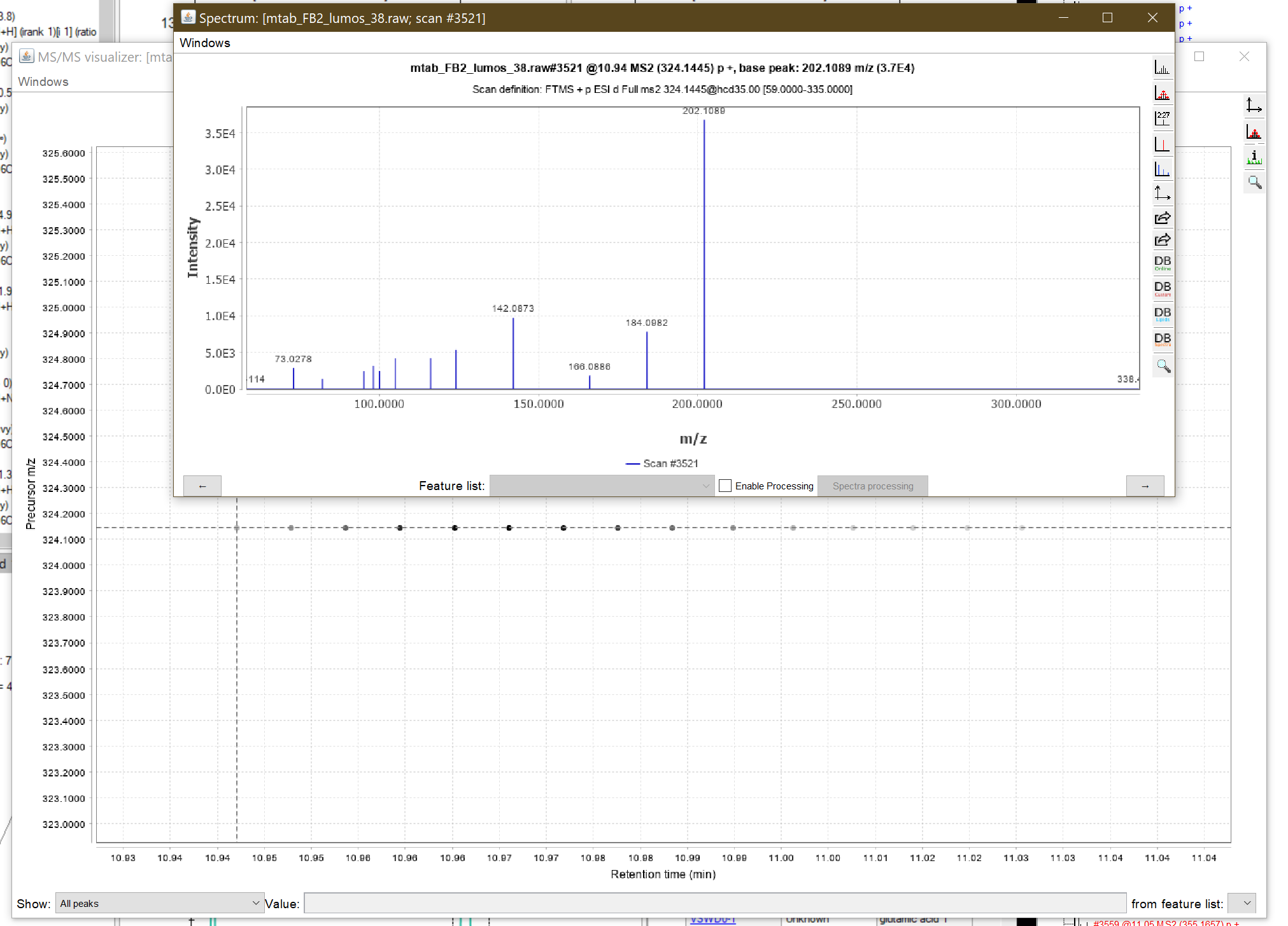Open the Feature list dropdown
The width and height of the screenshot is (1288, 926).
(601, 486)
